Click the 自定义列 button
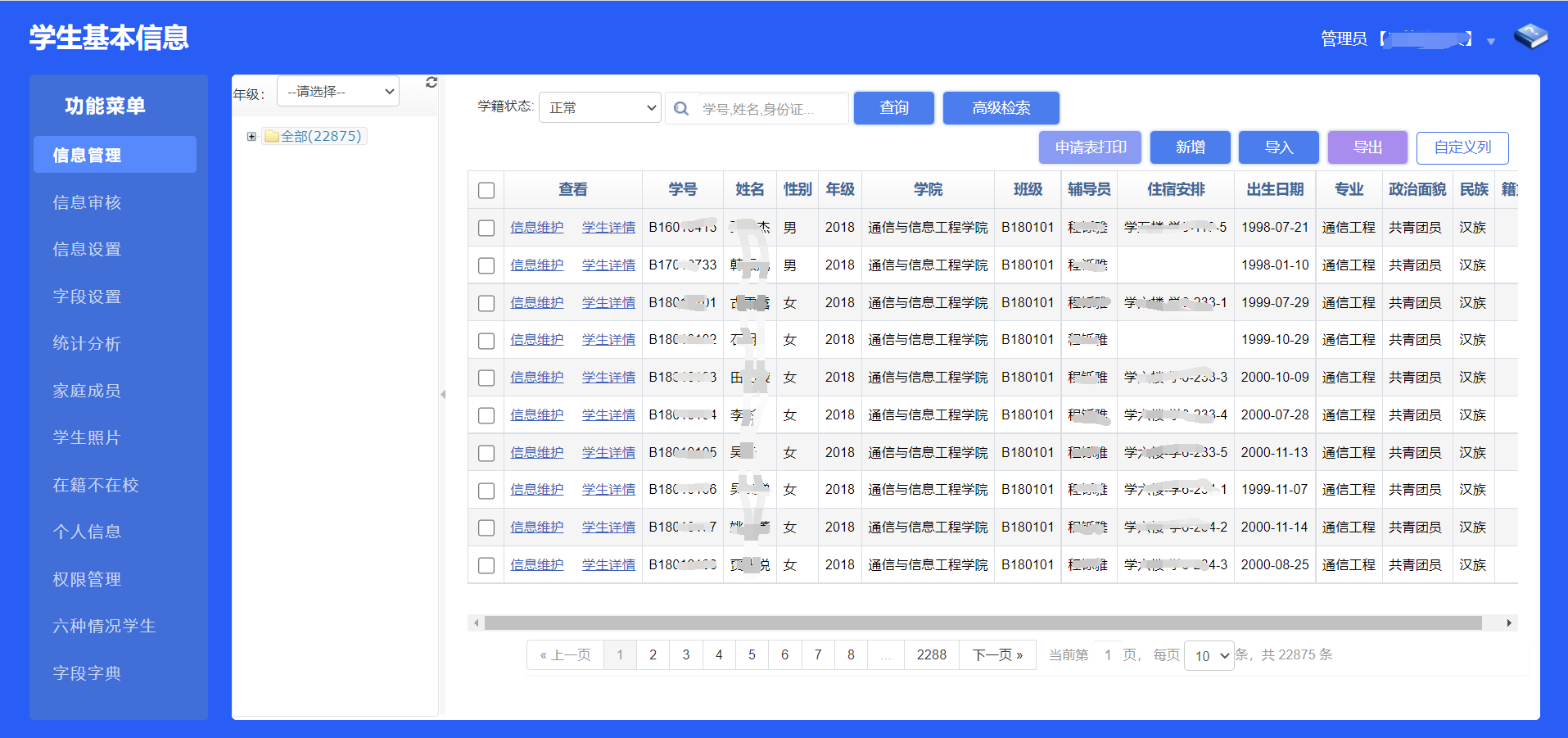 (x=1462, y=147)
